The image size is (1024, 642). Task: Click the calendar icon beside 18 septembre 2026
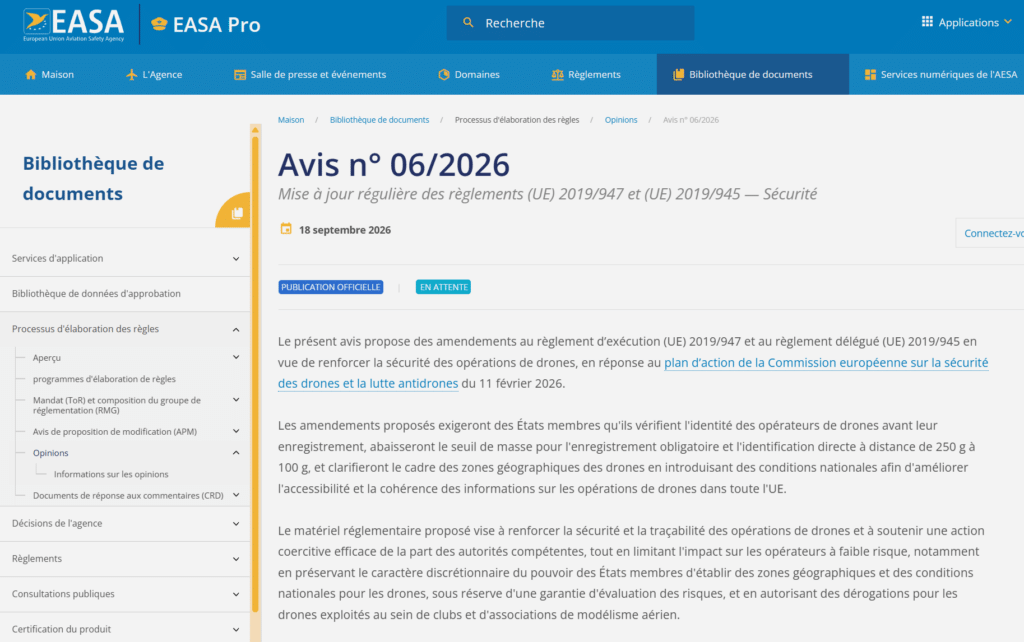click(x=285, y=229)
